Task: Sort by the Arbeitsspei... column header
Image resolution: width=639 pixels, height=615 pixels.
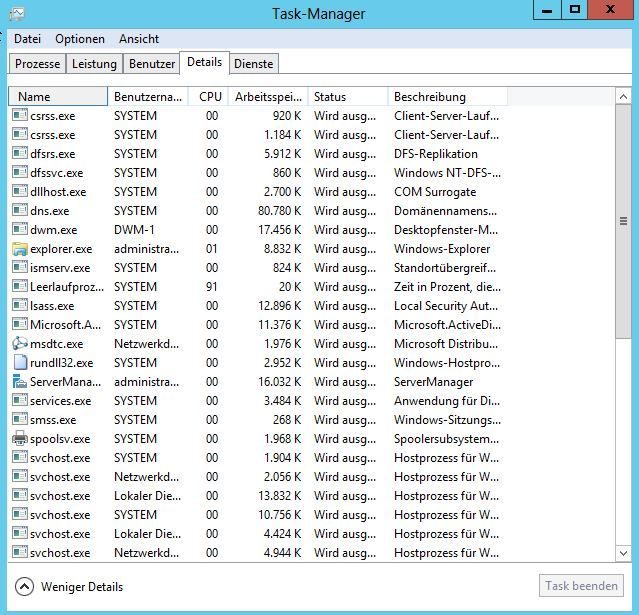Action: pos(268,97)
